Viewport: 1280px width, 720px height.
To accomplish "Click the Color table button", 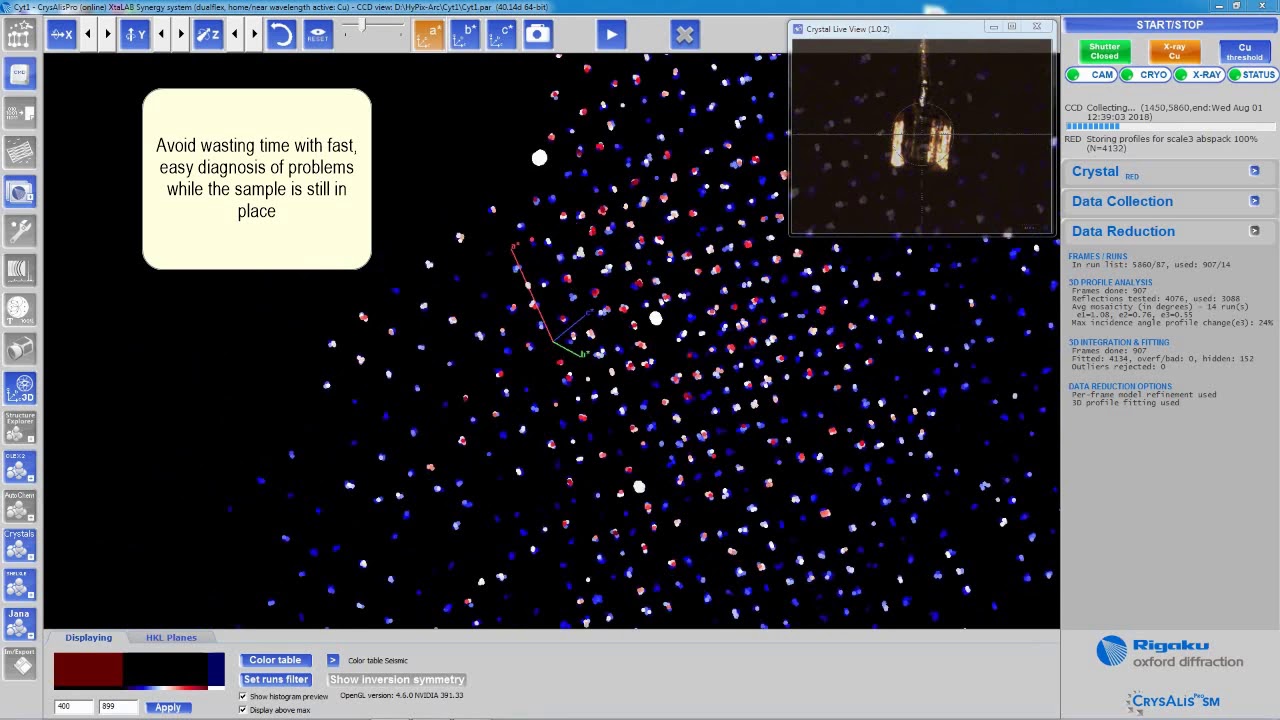I will point(275,660).
